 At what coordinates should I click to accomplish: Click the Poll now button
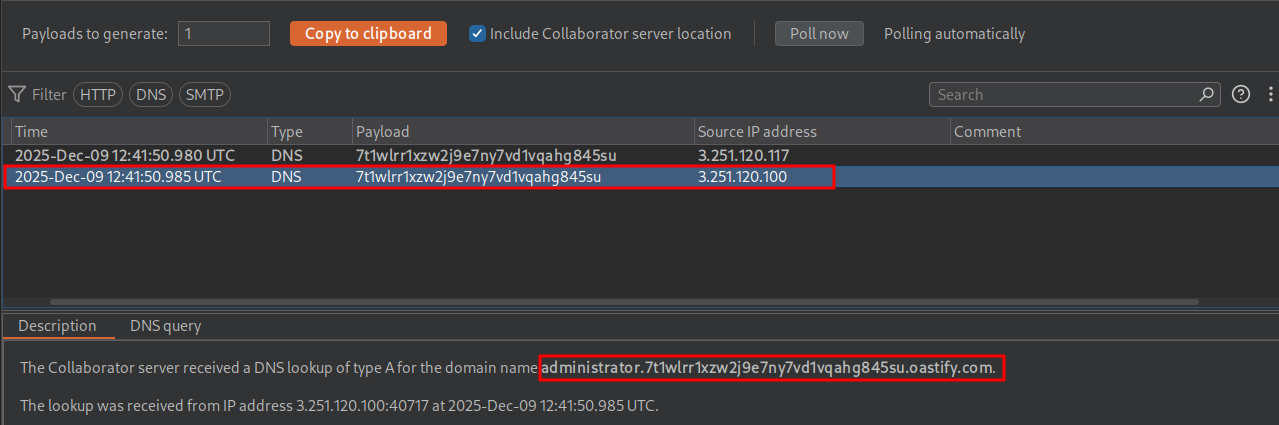point(819,34)
